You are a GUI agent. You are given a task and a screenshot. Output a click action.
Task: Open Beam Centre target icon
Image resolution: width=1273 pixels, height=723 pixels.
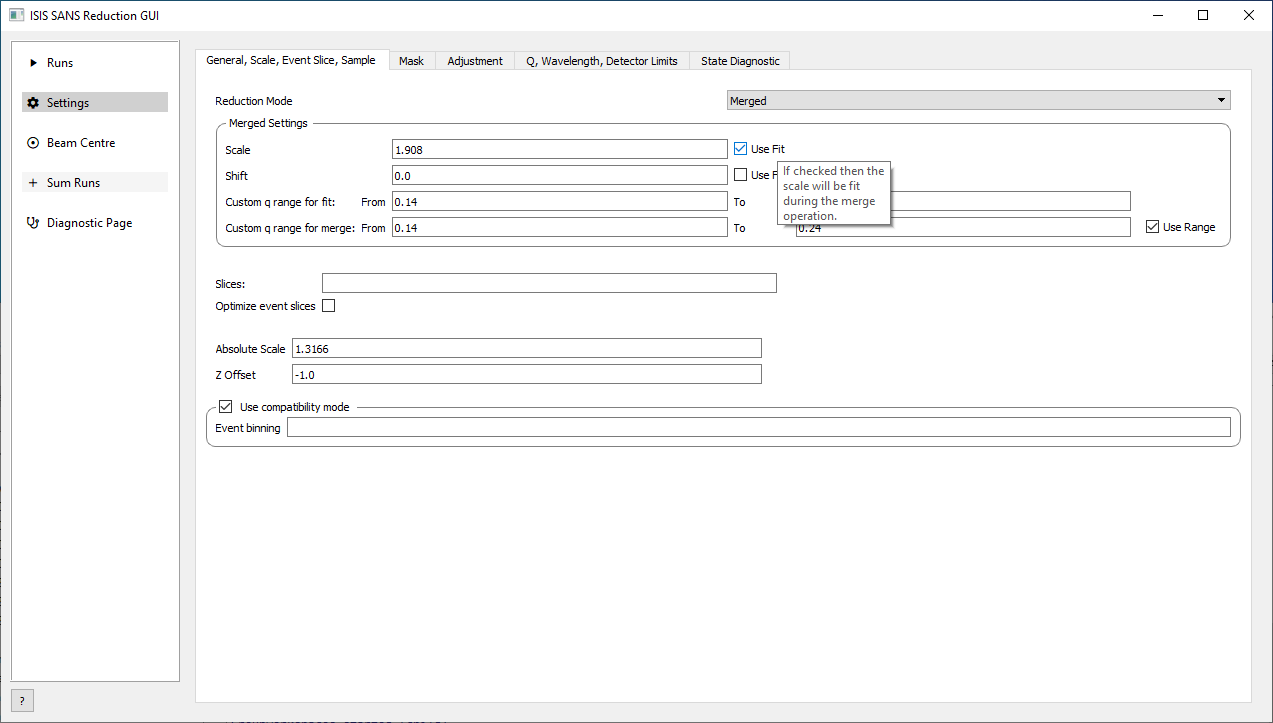(33, 143)
